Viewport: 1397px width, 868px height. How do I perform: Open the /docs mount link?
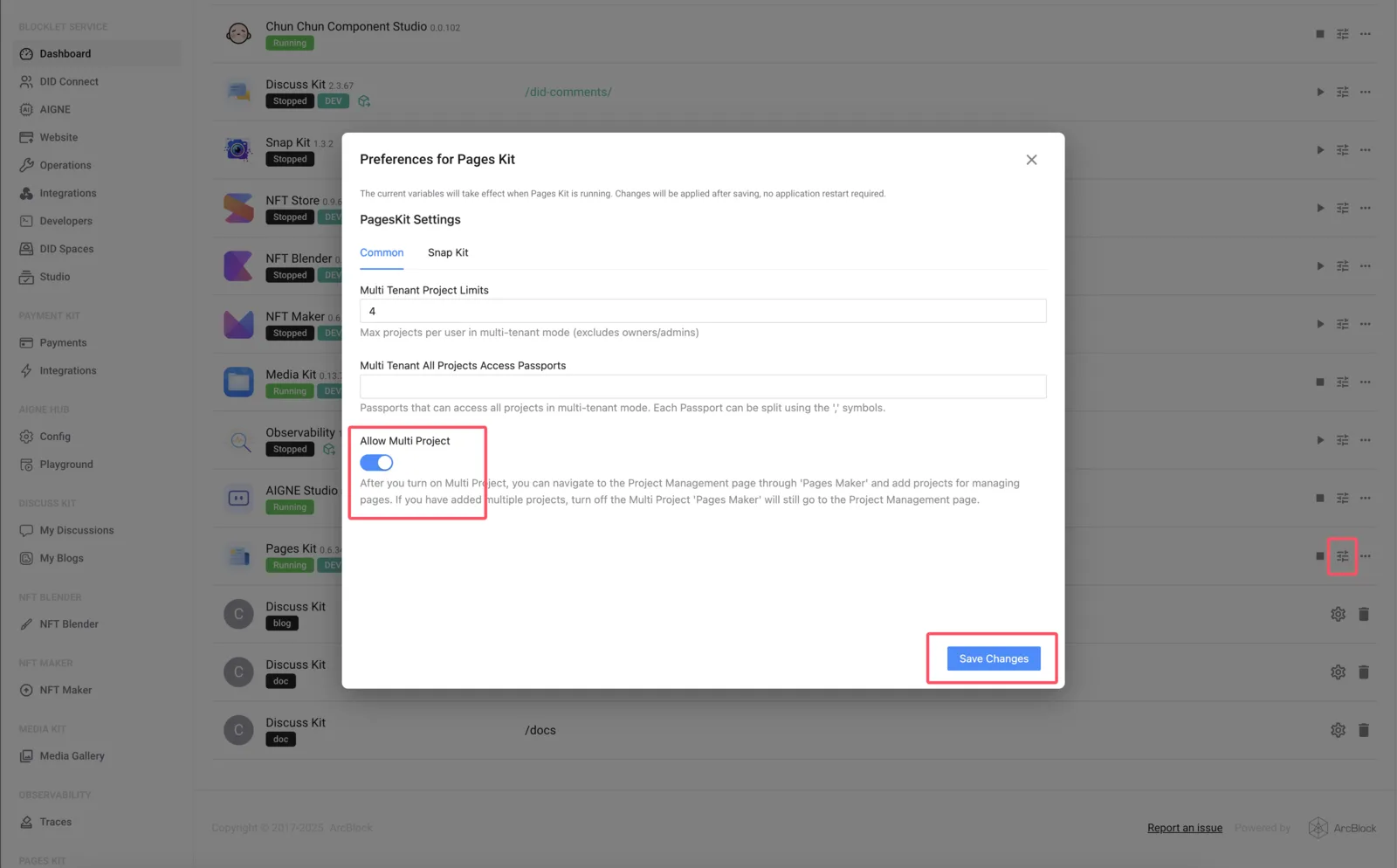[x=540, y=730]
